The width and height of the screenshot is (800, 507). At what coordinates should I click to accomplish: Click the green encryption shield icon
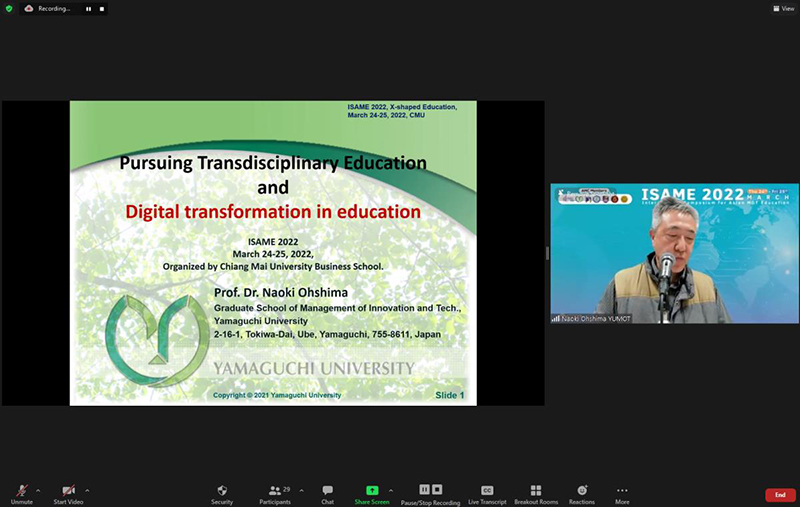[x=9, y=9]
